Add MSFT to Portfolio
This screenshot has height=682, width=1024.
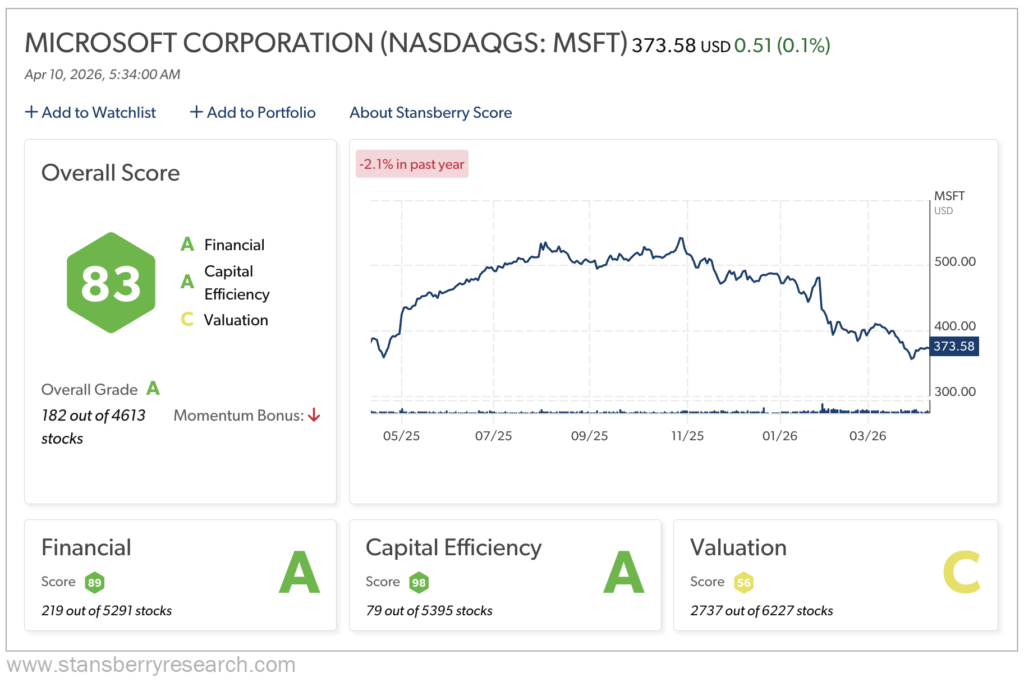point(253,113)
